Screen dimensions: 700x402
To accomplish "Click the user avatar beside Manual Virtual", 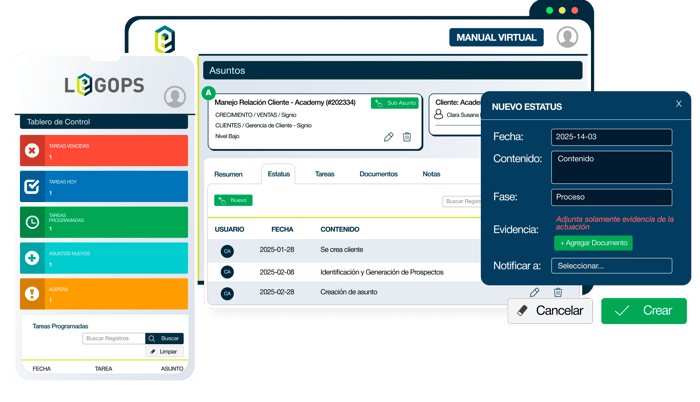I will tap(568, 38).
